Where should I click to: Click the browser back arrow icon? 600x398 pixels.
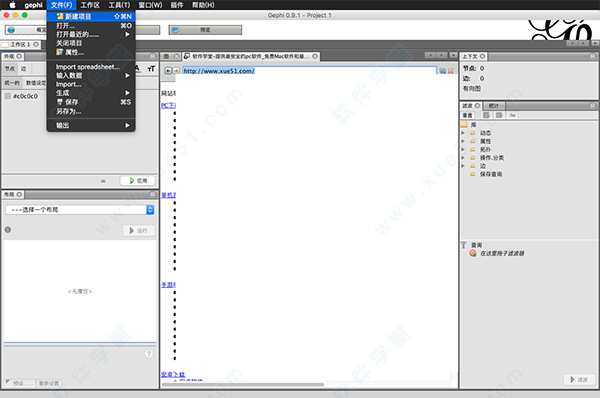point(168,71)
